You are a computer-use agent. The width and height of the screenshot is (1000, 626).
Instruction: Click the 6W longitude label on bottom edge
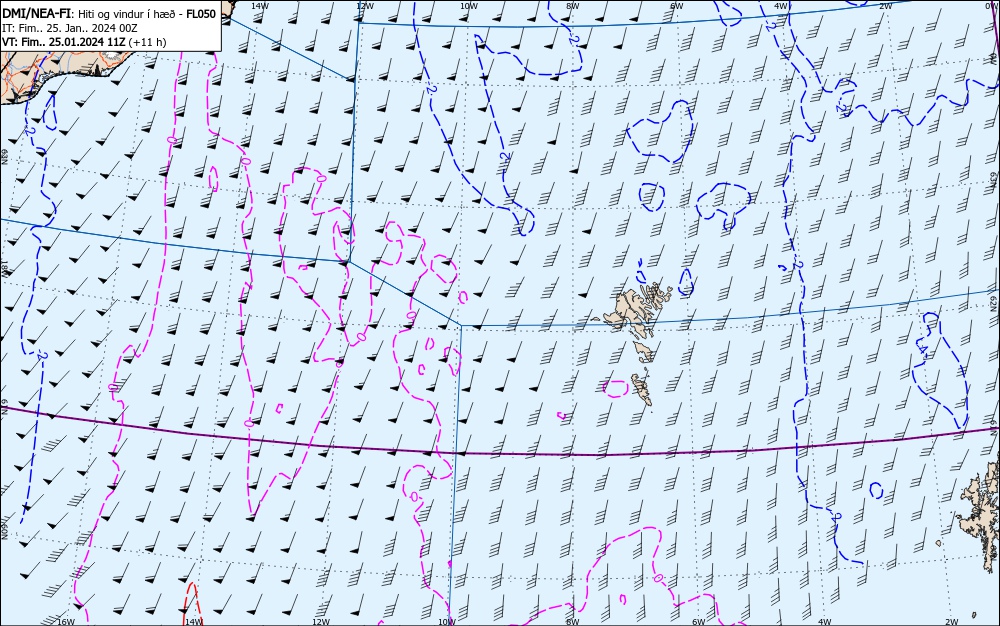point(699,622)
